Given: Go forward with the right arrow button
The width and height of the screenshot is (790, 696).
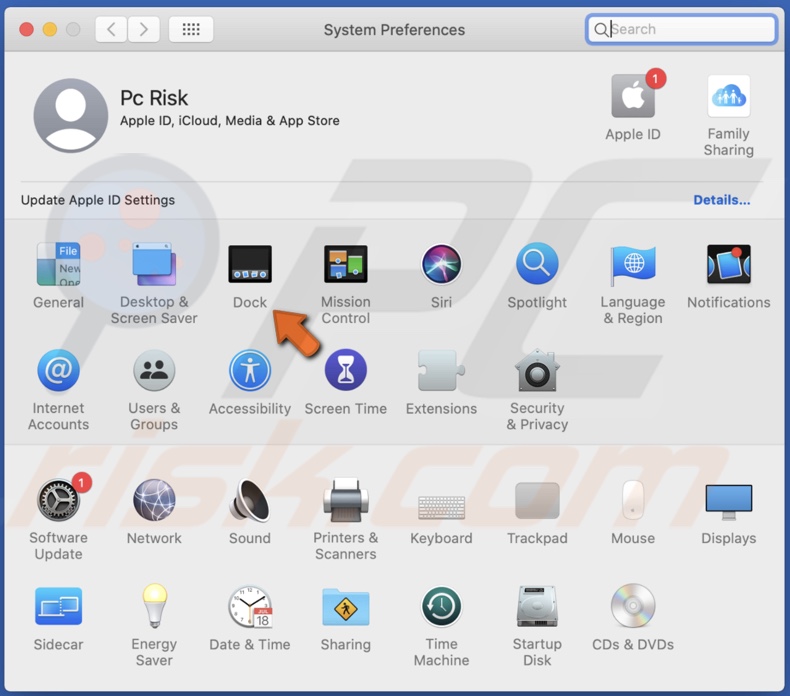Looking at the screenshot, I should [144, 29].
